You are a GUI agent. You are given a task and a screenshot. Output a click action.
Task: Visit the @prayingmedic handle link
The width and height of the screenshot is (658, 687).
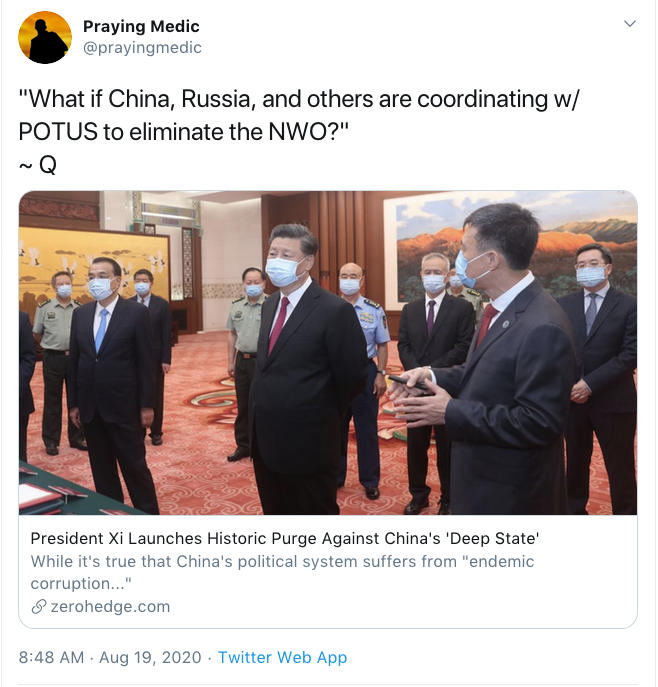(142, 47)
